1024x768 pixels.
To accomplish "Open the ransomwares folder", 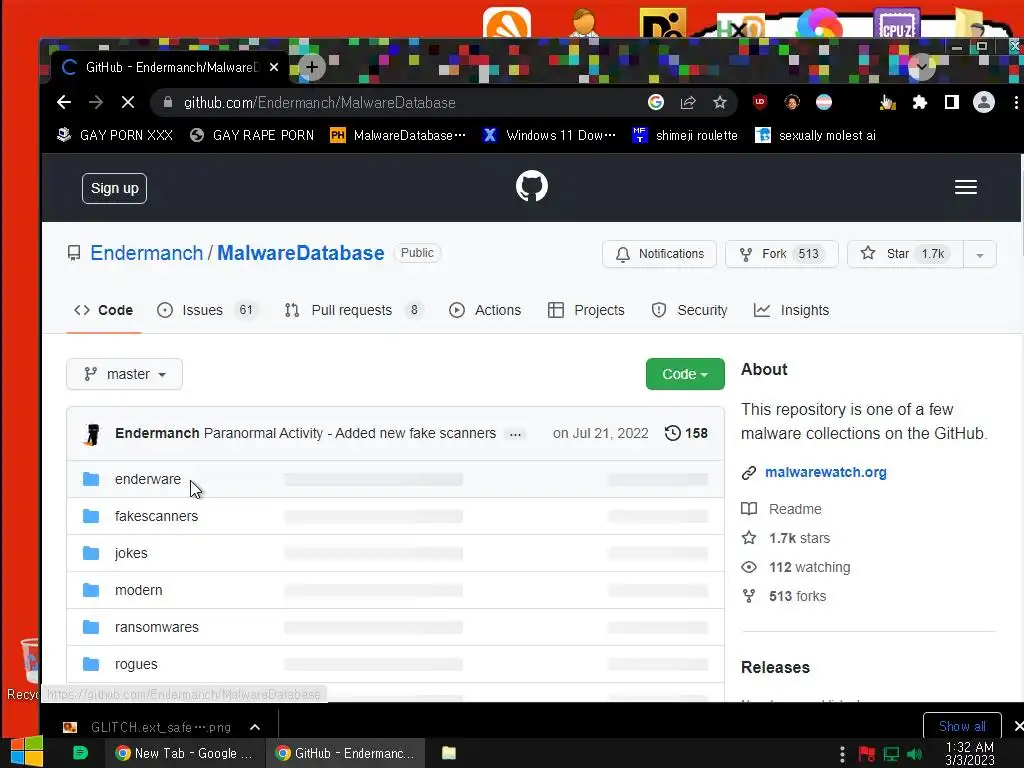I will coord(157,627).
